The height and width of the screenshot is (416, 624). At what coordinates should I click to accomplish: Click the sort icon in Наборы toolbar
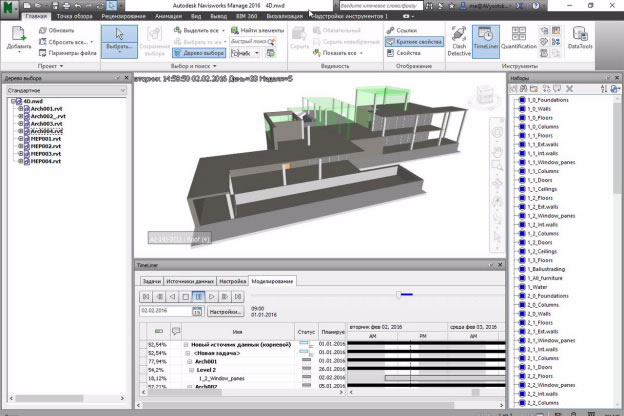coord(604,89)
